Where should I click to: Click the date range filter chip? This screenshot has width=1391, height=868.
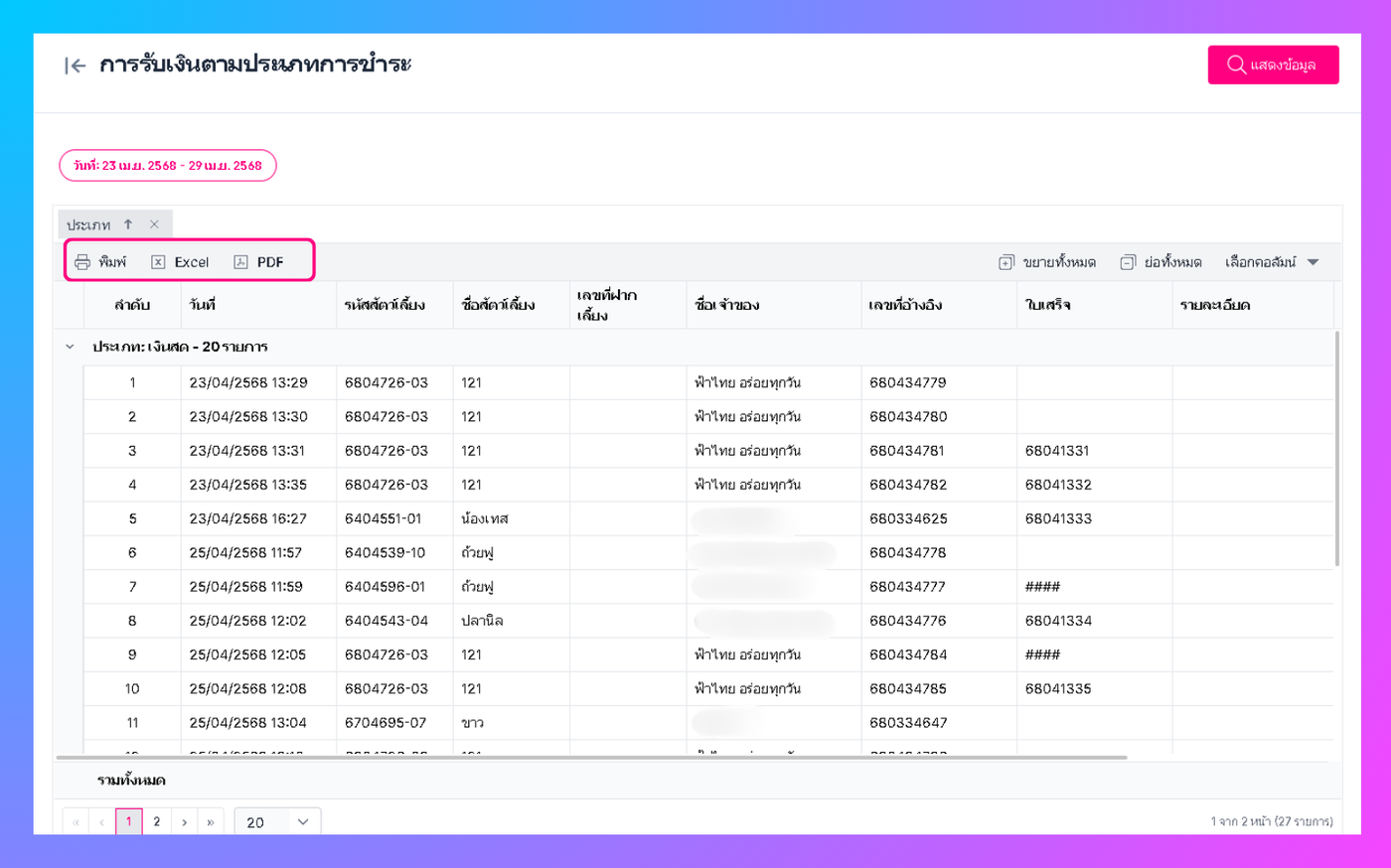[x=168, y=166]
